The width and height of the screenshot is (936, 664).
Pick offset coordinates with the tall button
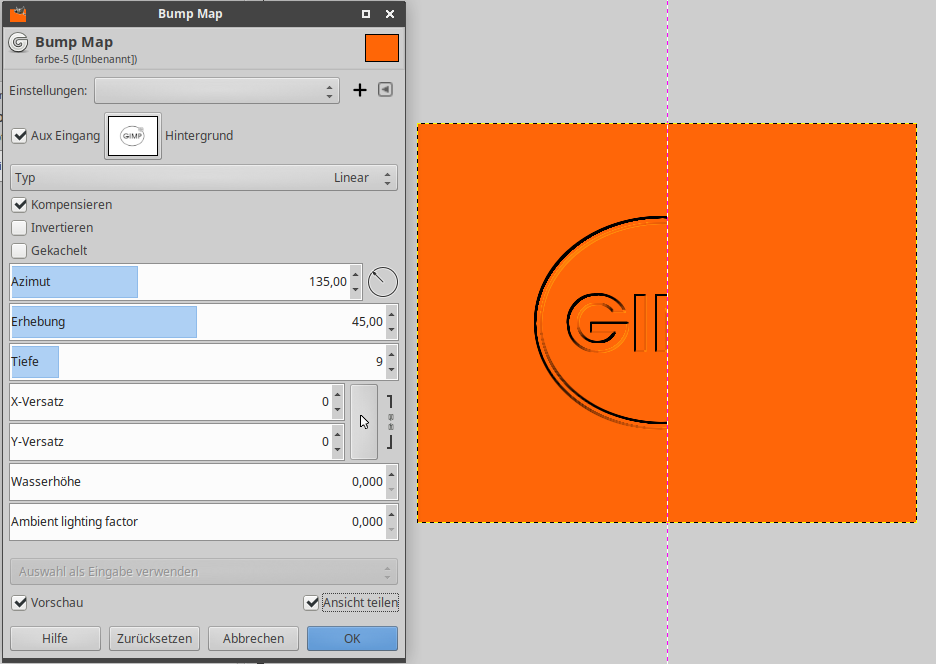coord(364,422)
